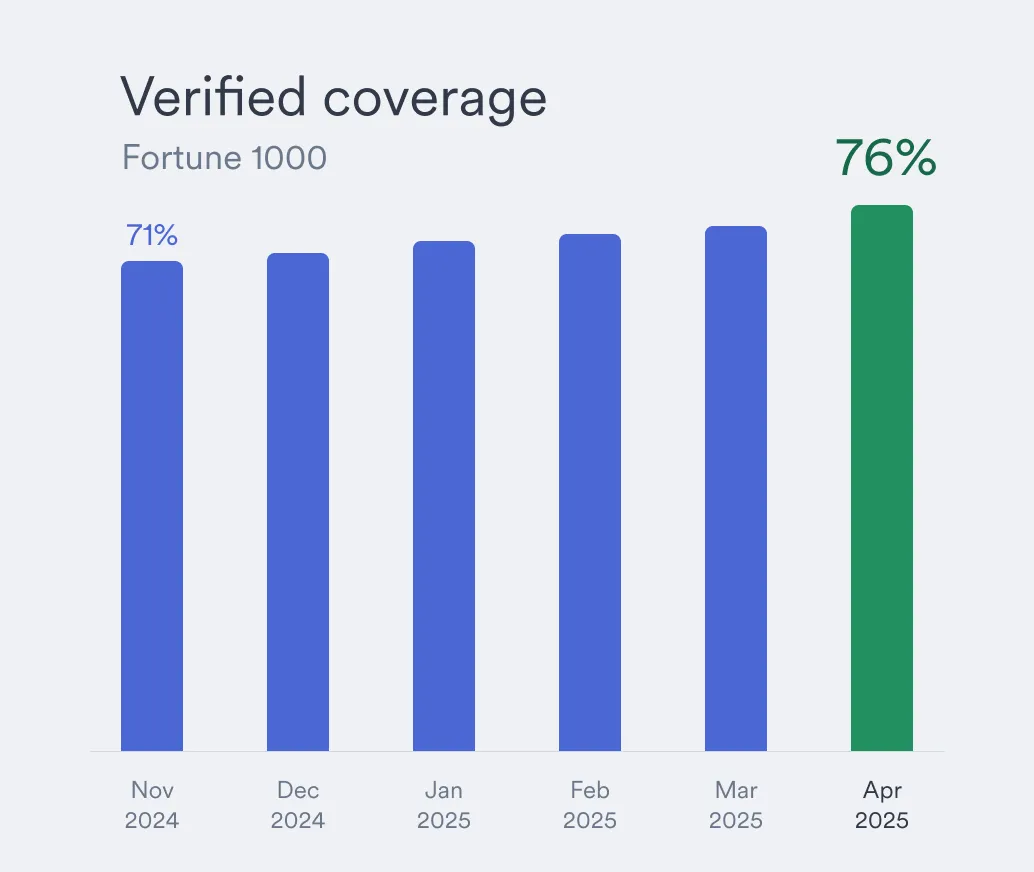Click the 76% value label
Viewport: 1034px width, 872px height.
point(886,158)
